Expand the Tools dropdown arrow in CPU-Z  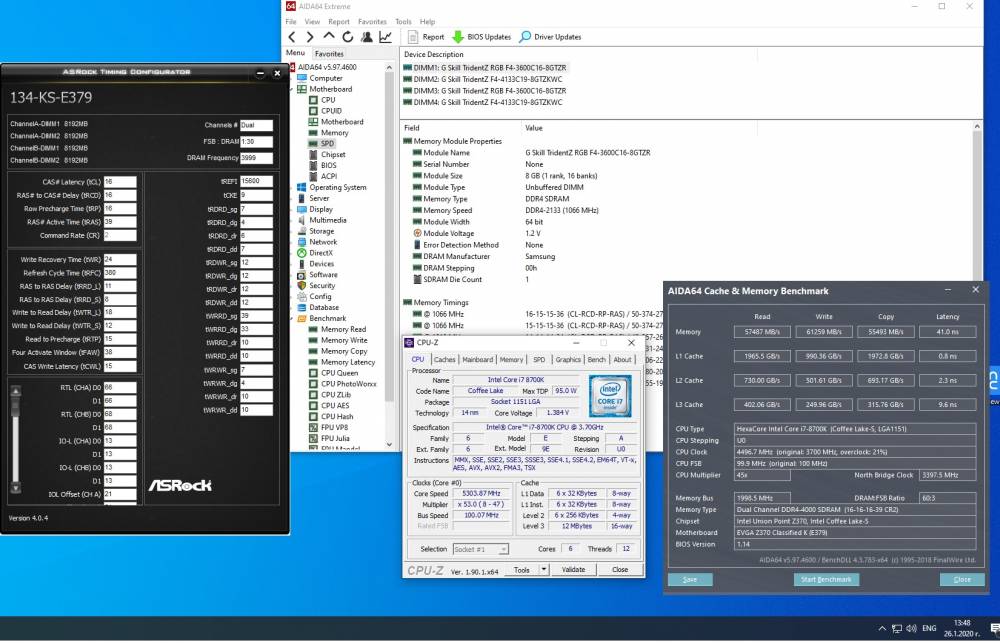(x=544, y=570)
